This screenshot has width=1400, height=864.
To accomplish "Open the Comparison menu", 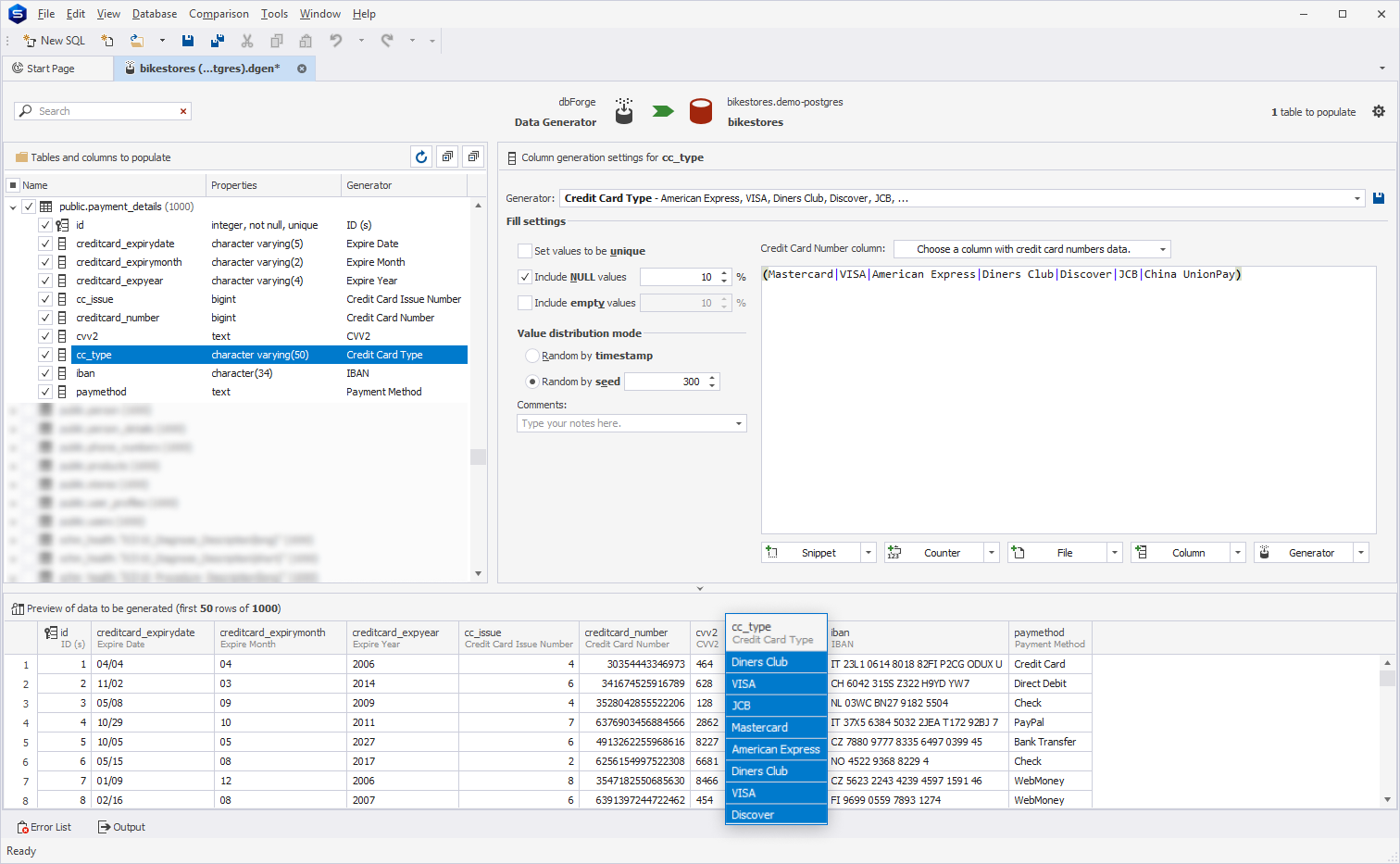I will point(219,14).
